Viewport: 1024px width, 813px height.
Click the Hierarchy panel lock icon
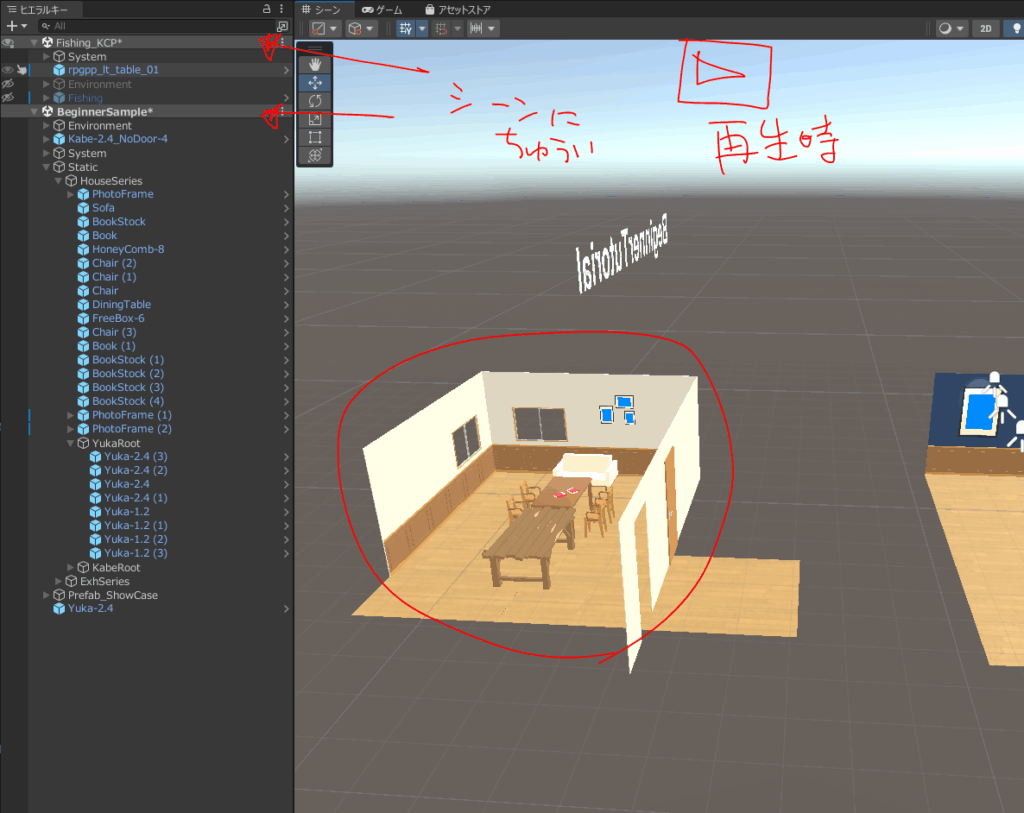click(x=267, y=9)
